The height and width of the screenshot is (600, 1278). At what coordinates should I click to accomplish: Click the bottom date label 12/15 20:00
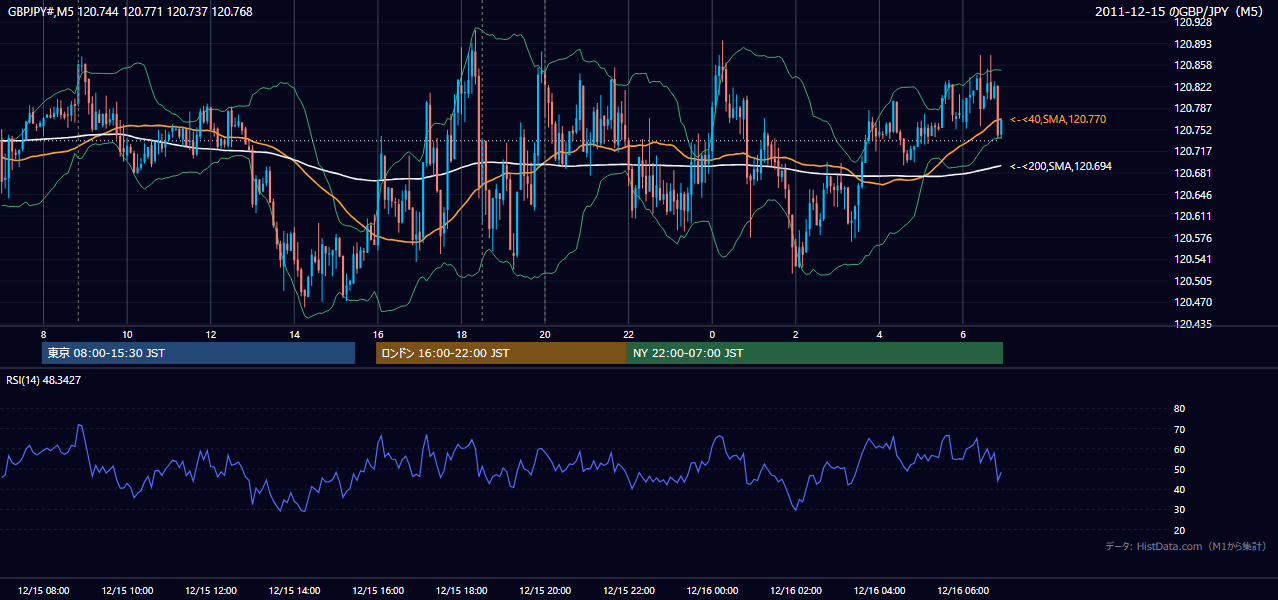click(x=545, y=591)
